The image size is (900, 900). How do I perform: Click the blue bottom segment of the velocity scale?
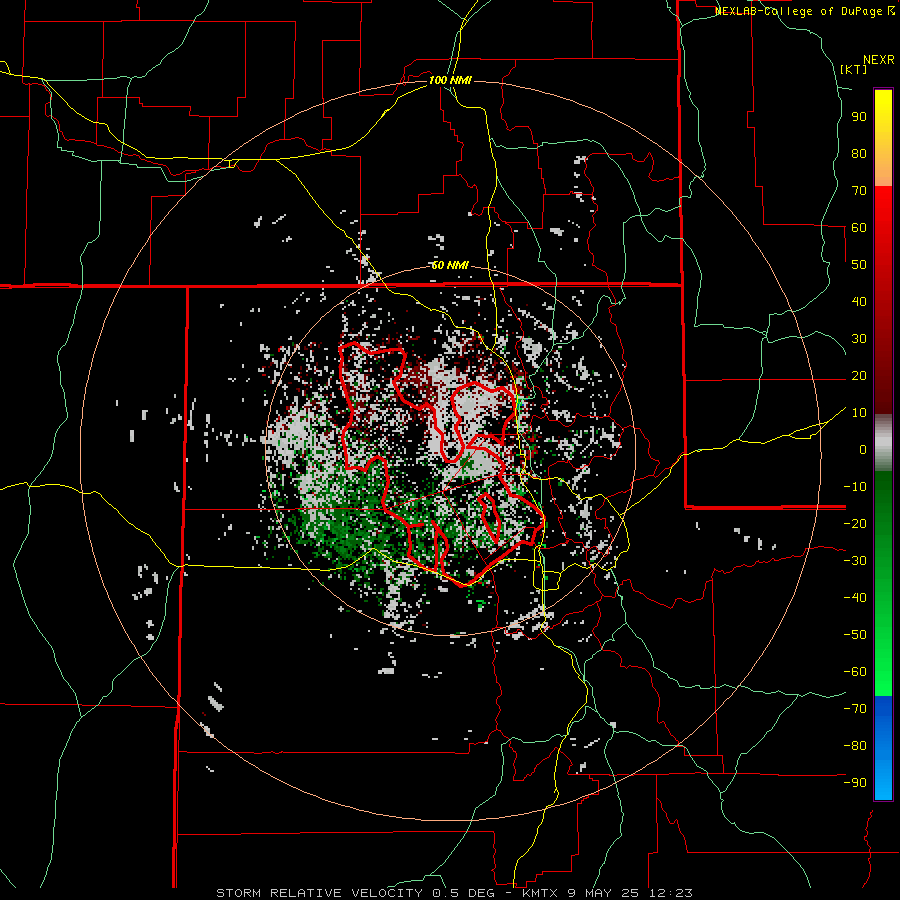pos(883,748)
